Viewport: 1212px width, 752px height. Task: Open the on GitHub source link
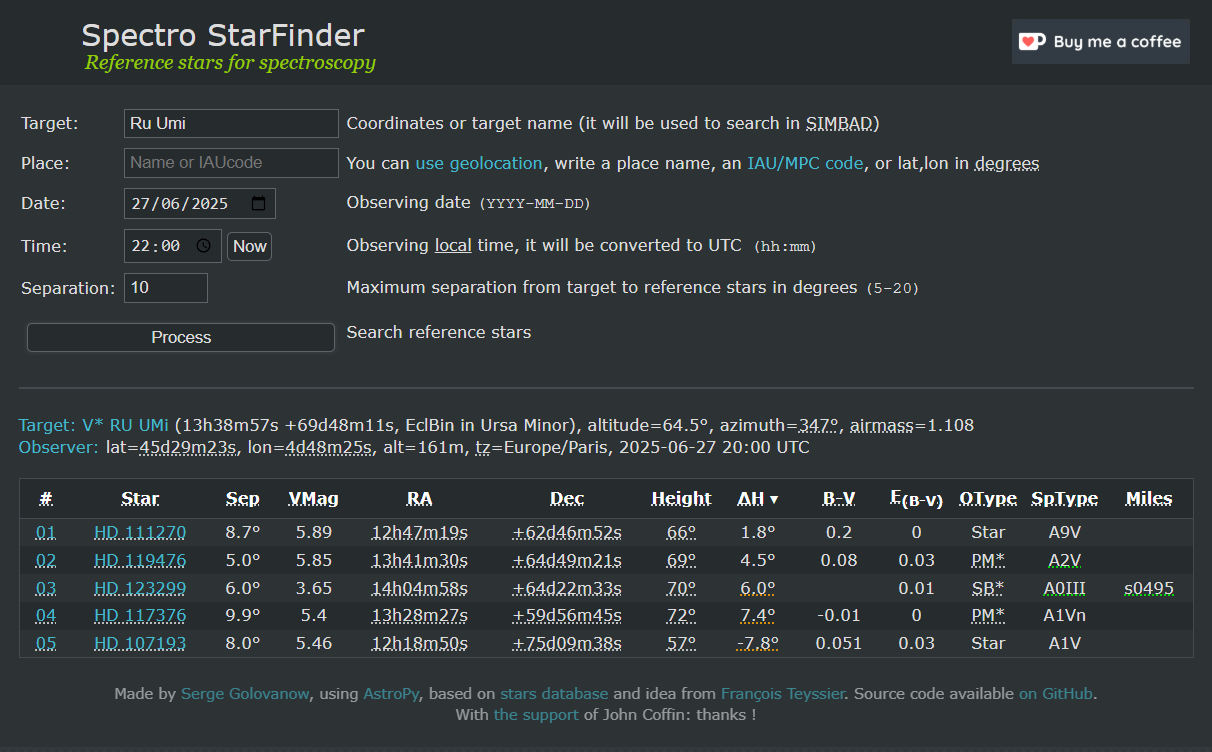pyautogui.click(x=1057, y=693)
